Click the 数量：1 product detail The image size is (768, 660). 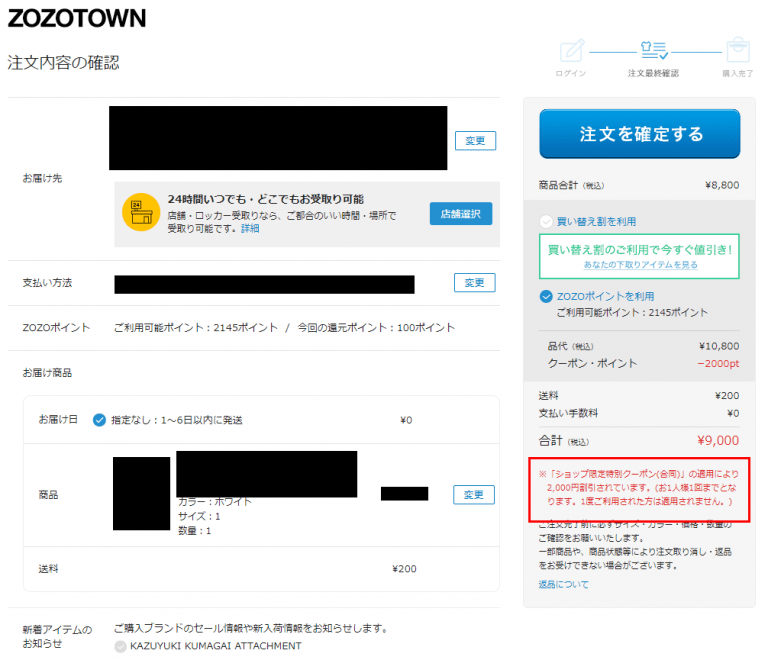194,531
